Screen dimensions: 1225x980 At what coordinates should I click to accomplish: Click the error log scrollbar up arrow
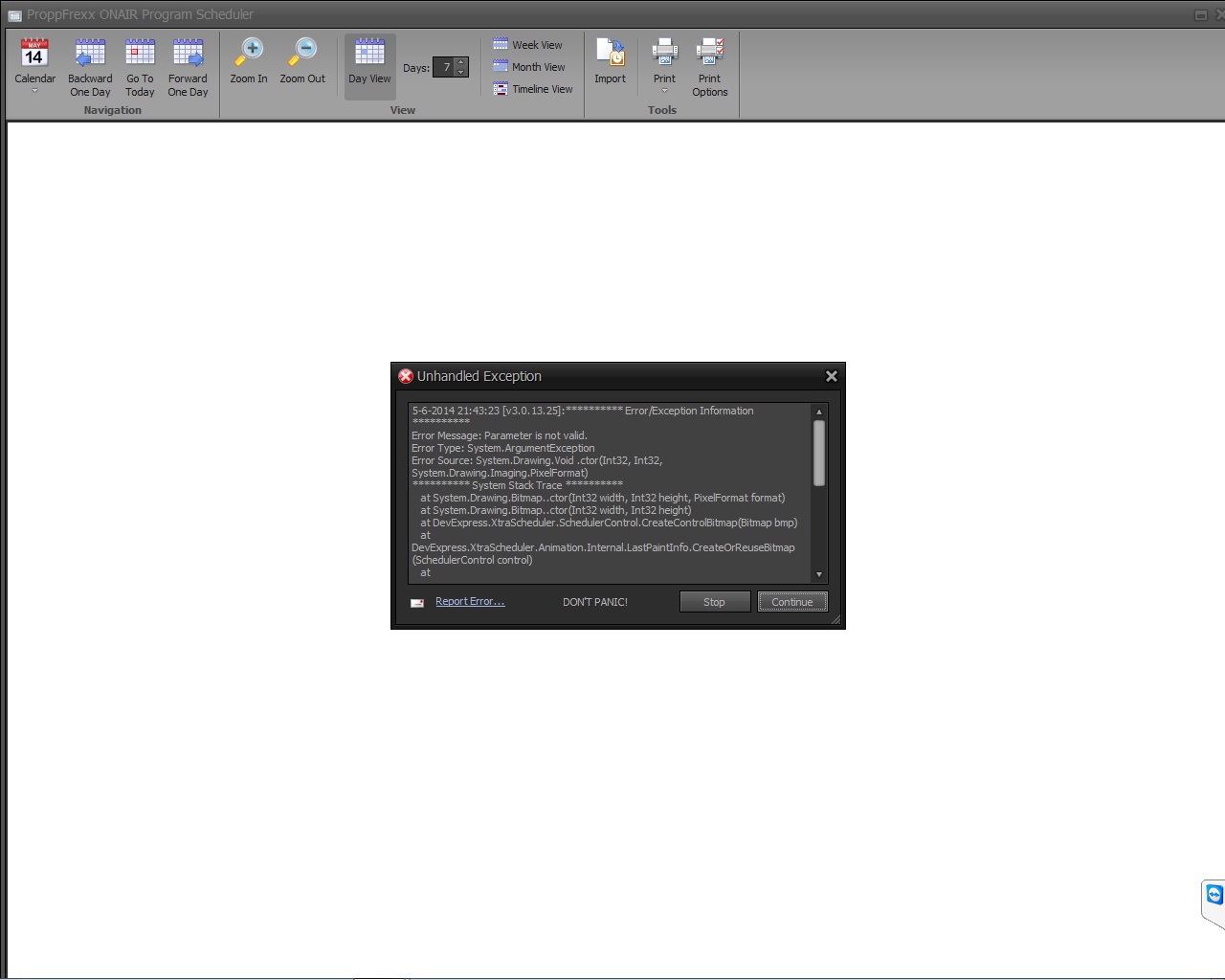(x=819, y=412)
